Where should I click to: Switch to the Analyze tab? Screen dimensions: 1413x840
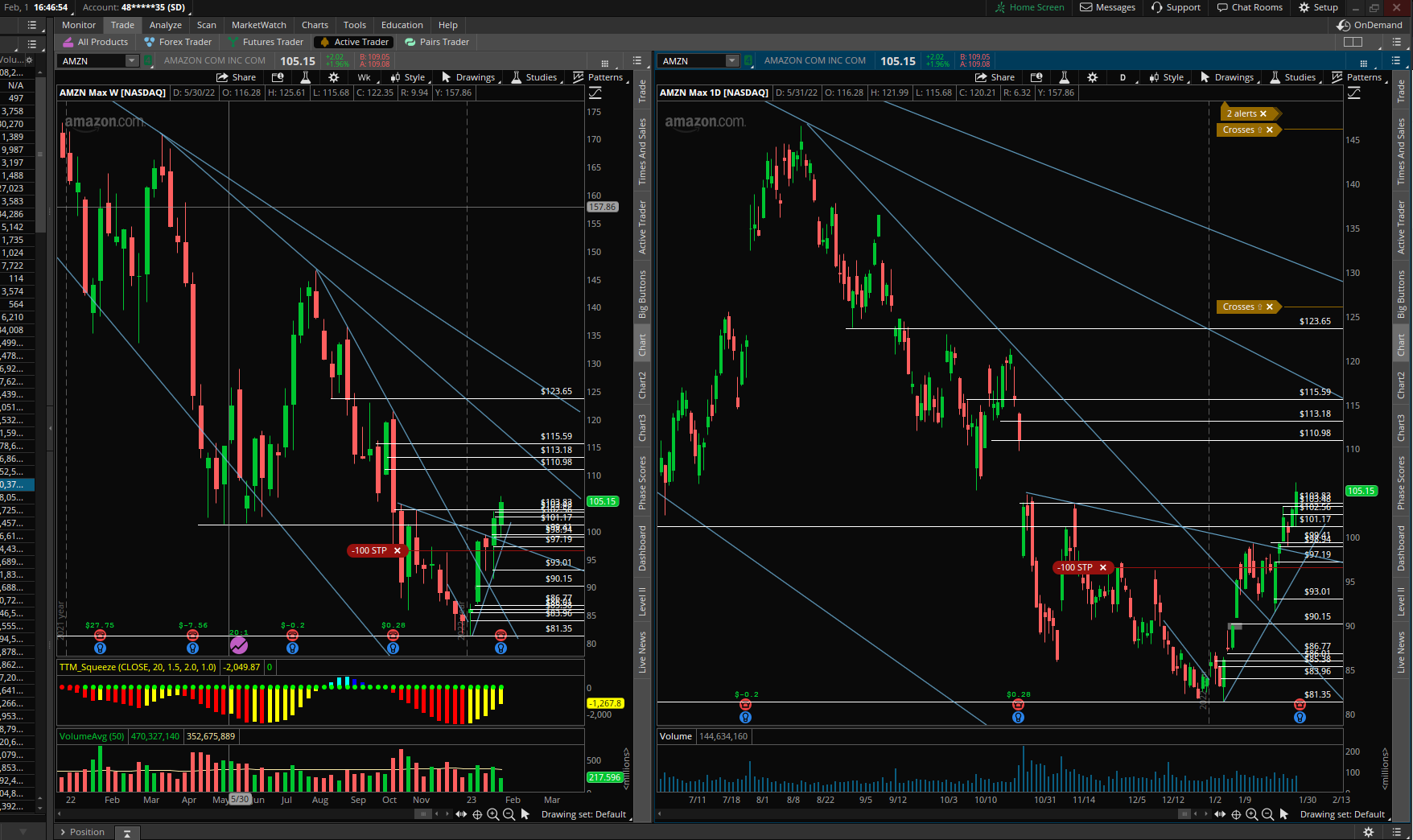tap(165, 25)
